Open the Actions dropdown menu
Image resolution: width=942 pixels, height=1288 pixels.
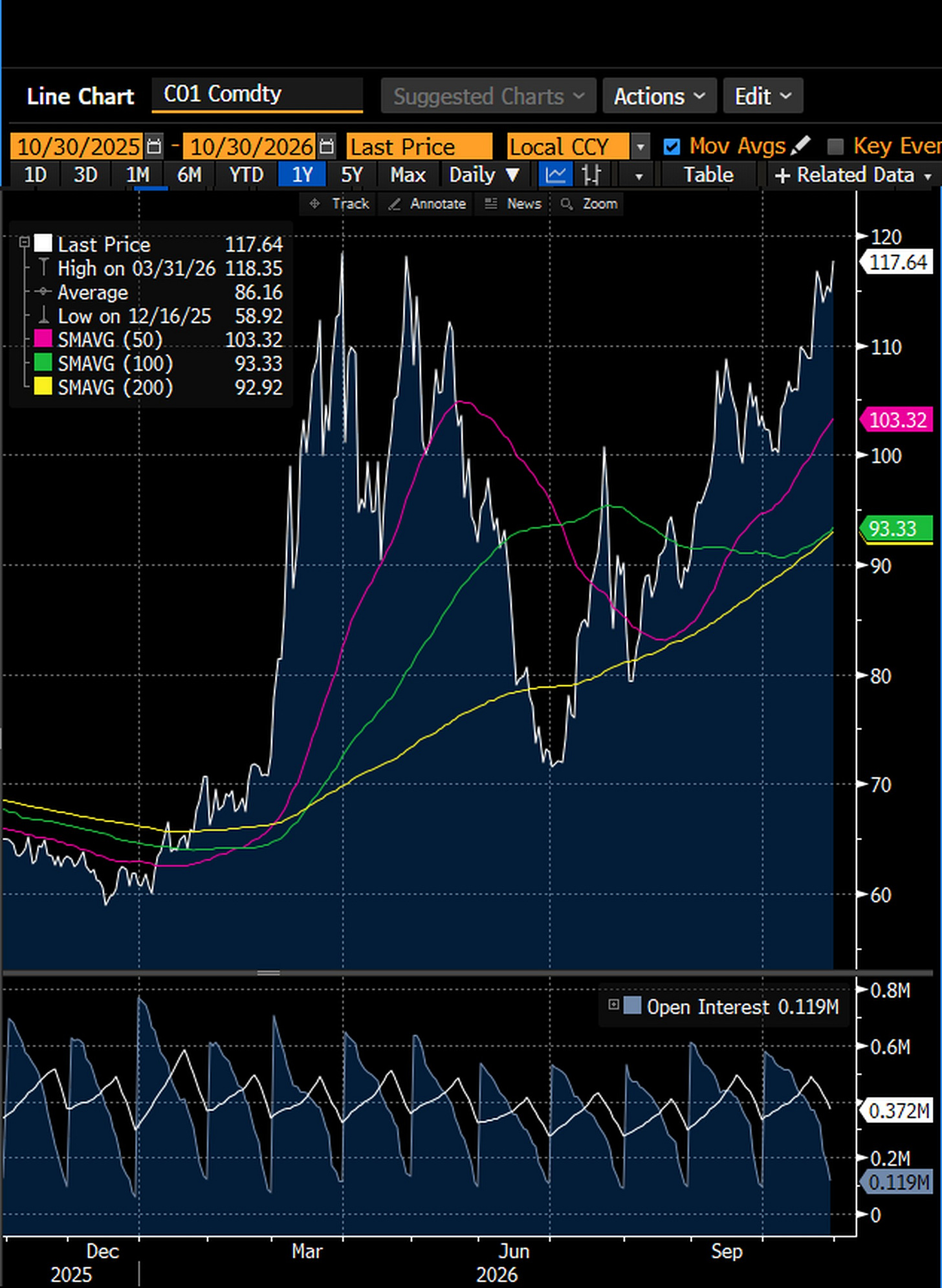(659, 96)
